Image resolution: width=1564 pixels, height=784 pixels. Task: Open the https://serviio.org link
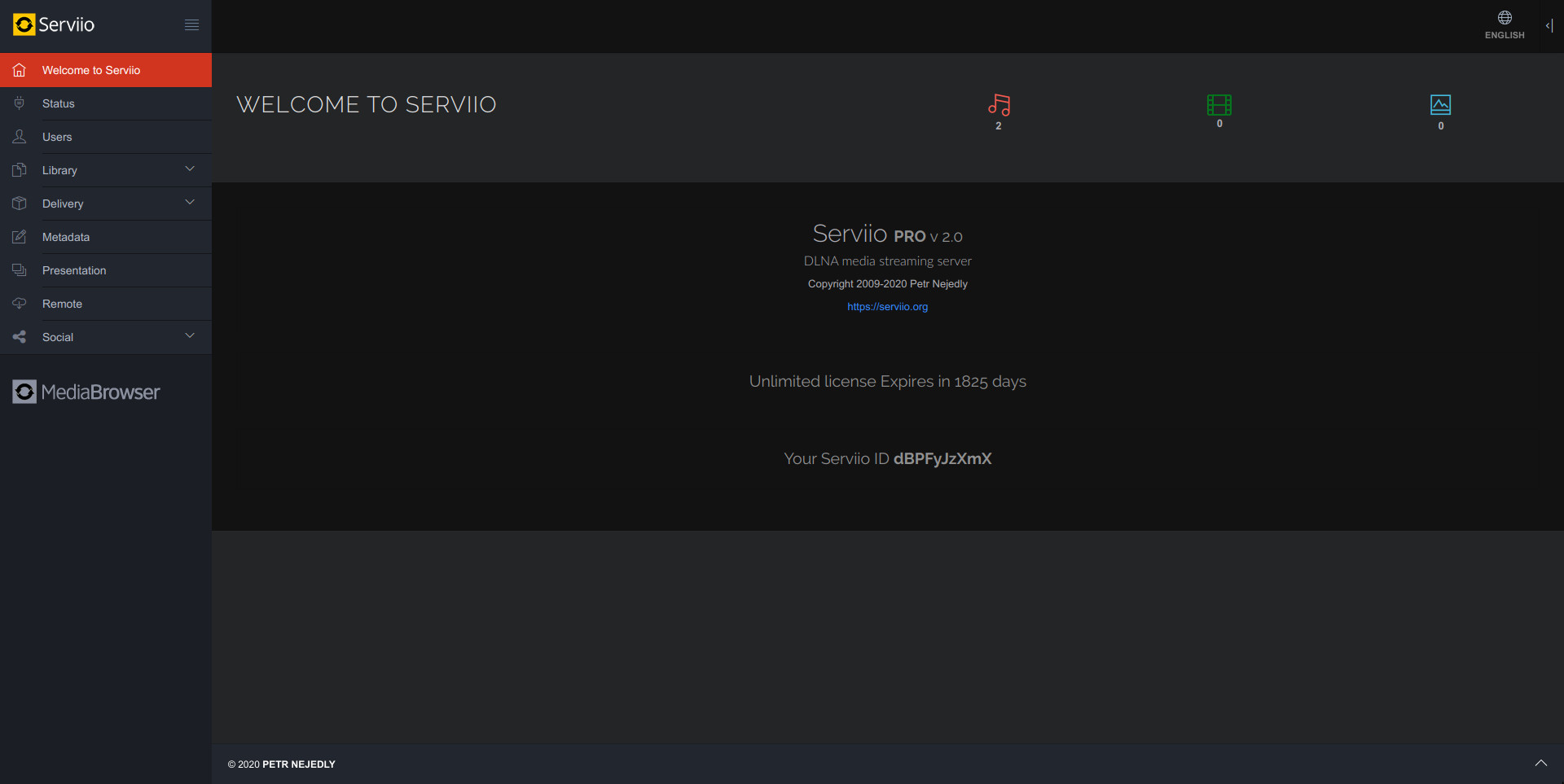[x=888, y=307]
